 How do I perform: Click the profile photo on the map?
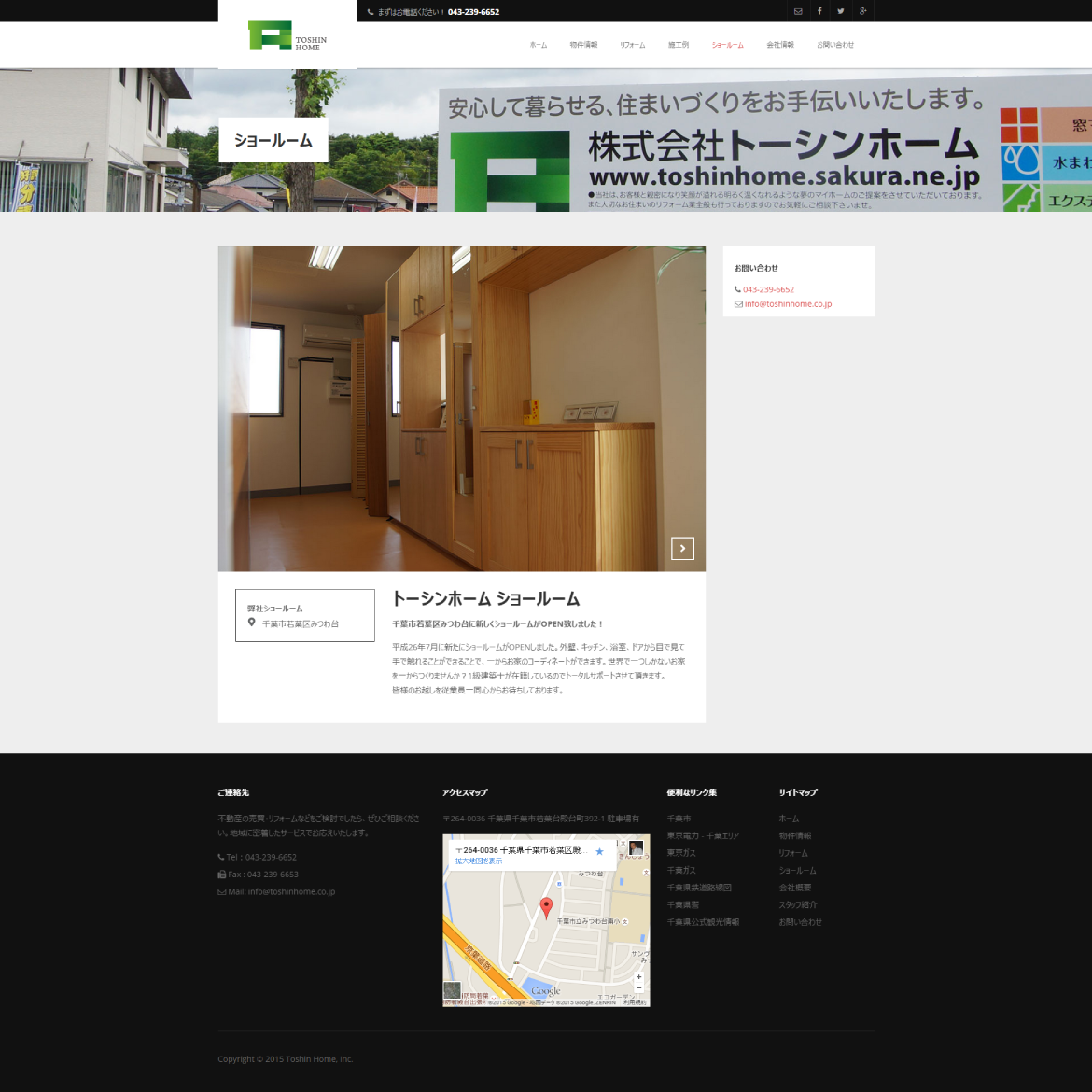click(636, 848)
